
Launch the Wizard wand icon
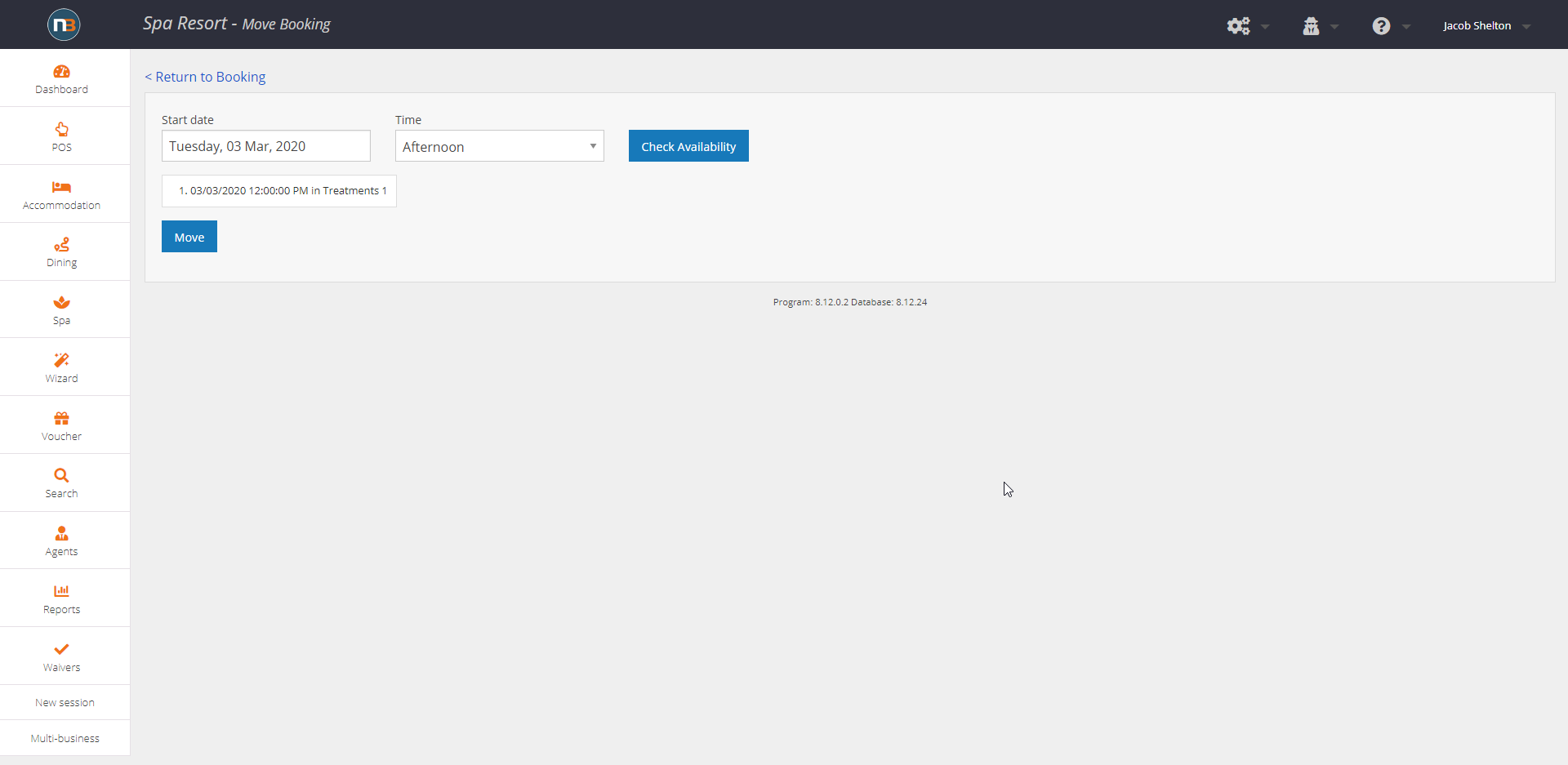(61, 360)
